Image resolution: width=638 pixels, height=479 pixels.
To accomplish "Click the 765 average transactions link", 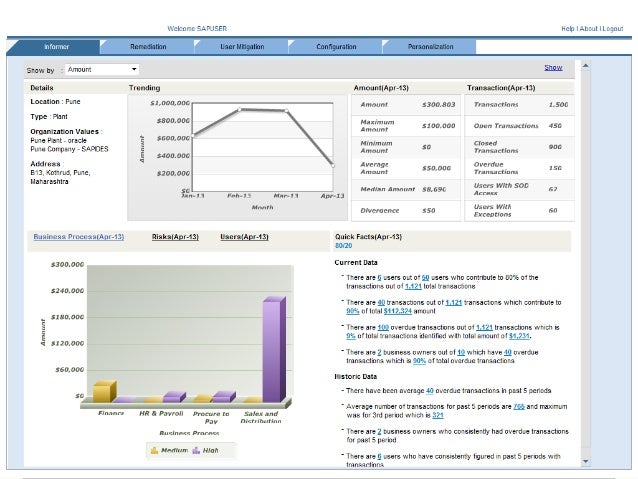I will pyautogui.click(x=519, y=407).
